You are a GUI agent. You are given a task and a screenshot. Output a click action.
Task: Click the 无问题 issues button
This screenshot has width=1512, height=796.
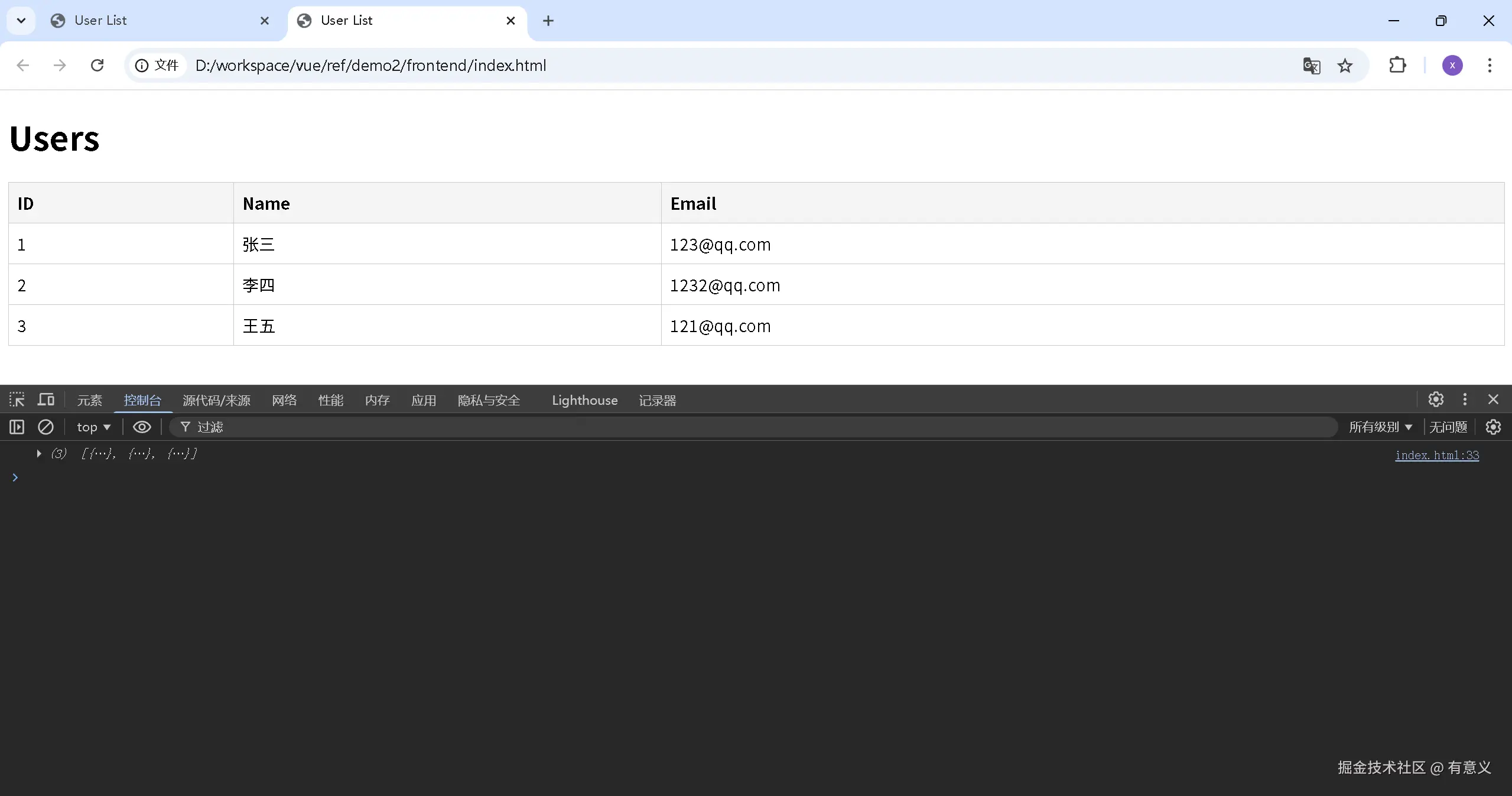point(1448,427)
